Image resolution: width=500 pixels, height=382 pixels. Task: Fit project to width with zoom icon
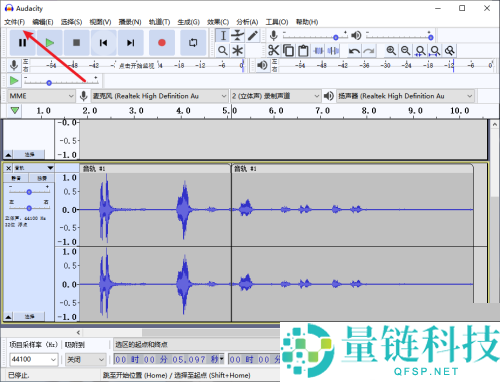click(435, 51)
